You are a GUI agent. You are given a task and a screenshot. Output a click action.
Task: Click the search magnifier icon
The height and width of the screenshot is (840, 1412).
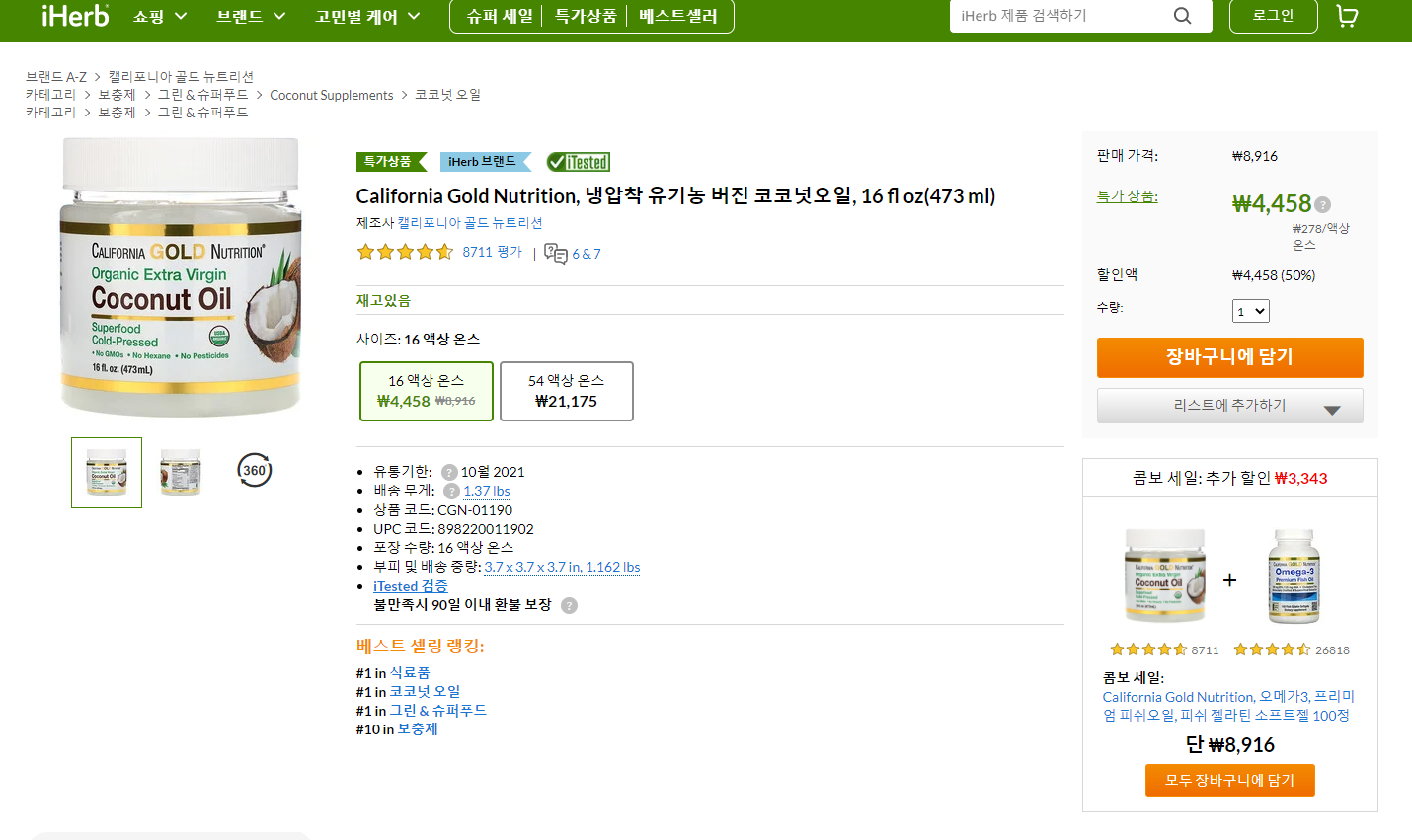click(x=1182, y=16)
